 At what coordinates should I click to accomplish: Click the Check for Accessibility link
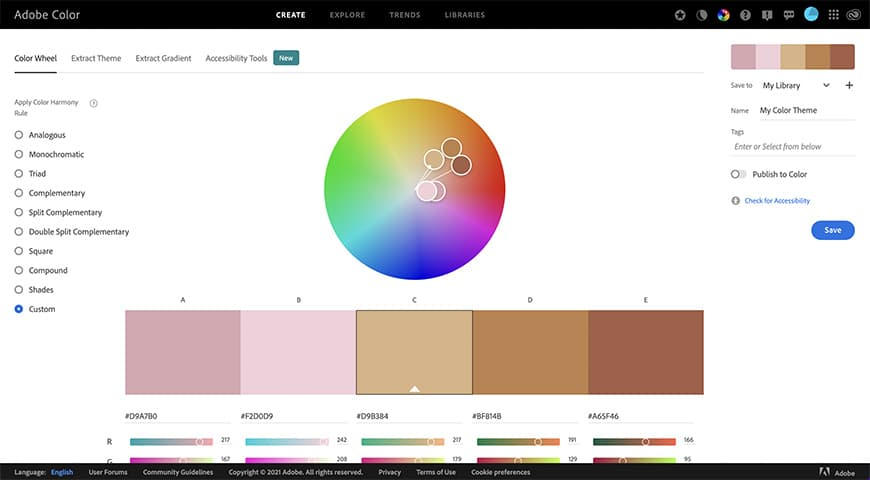[x=777, y=201]
